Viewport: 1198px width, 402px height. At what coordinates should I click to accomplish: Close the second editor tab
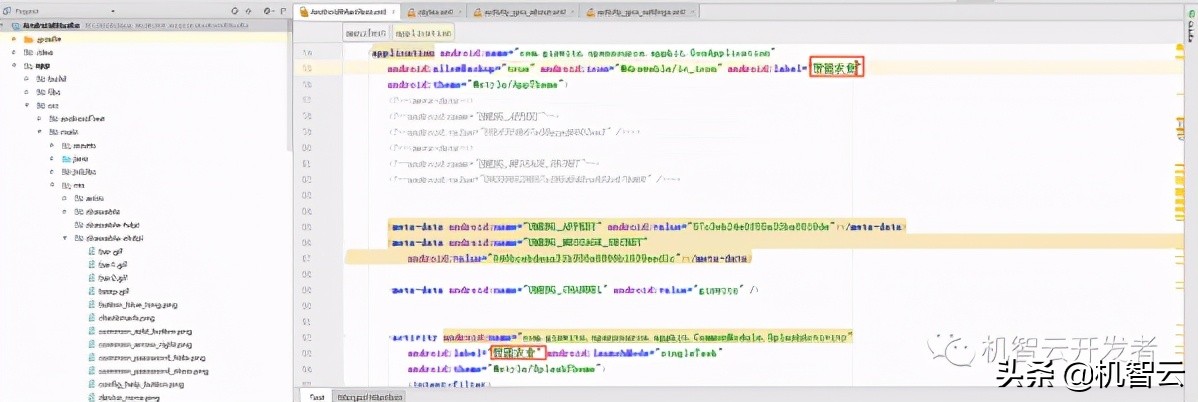click(x=458, y=12)
